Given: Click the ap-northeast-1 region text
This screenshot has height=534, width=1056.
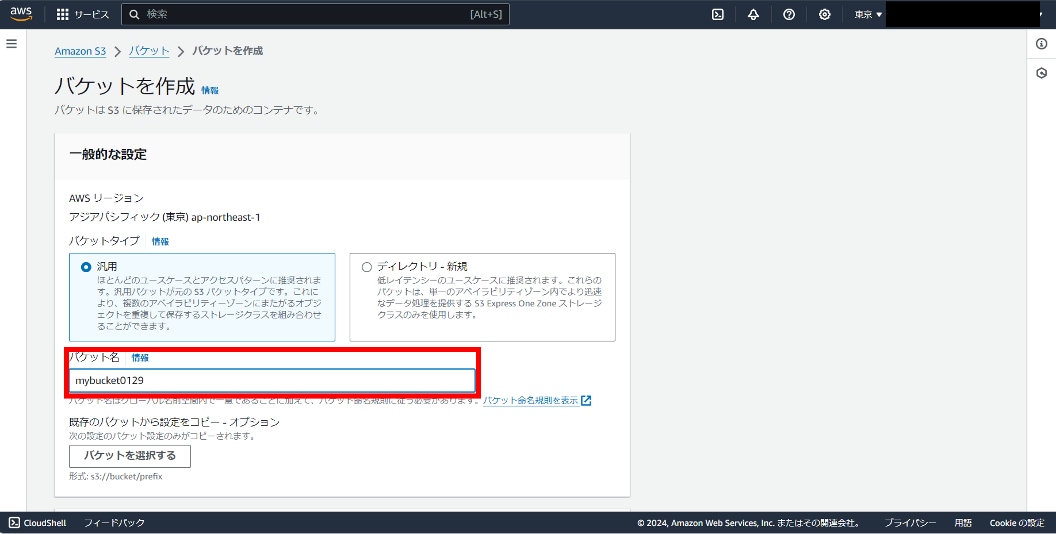Looking at the screenshot, I should 226,217.
